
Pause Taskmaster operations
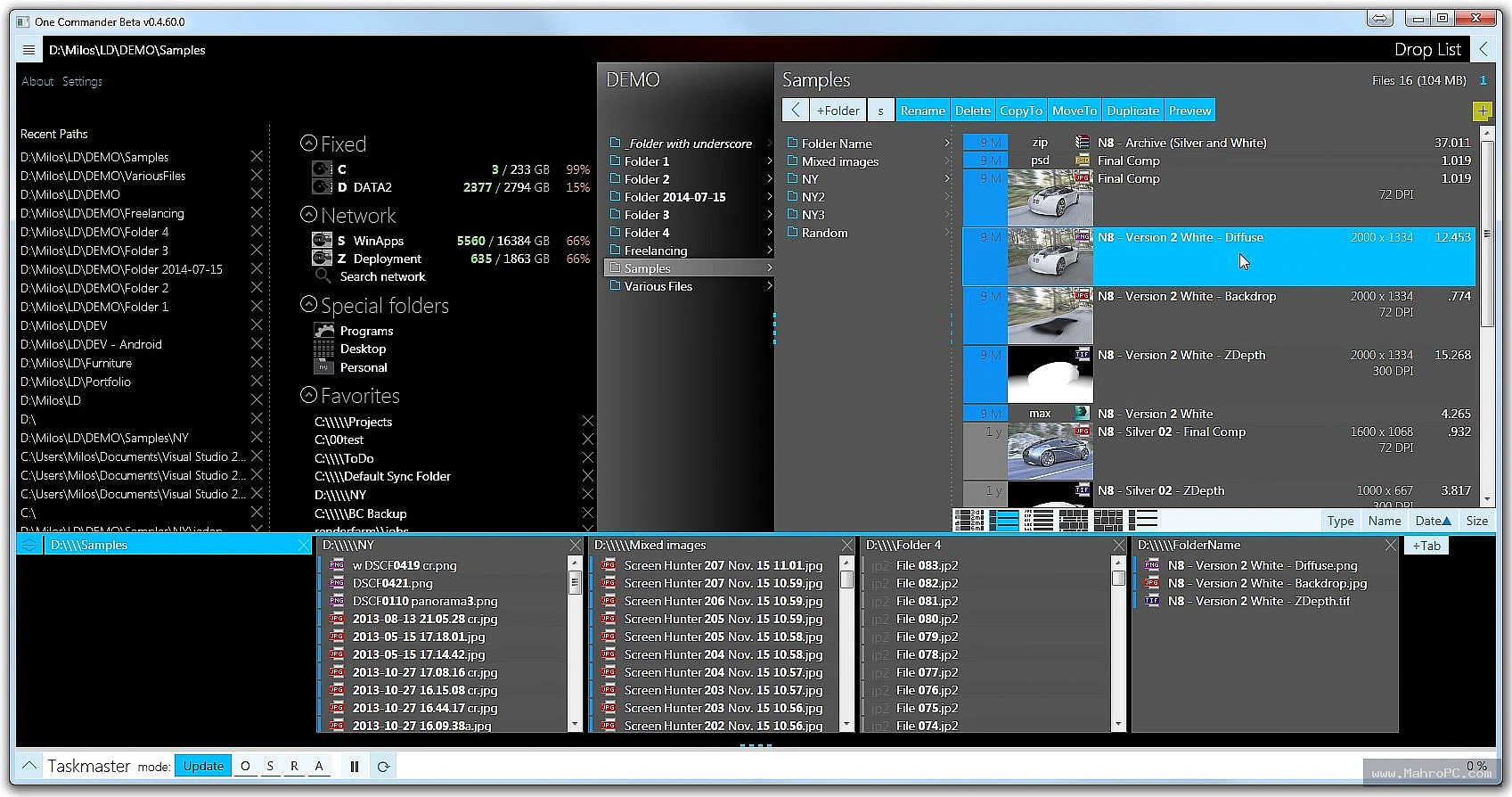tap(355, 766)
